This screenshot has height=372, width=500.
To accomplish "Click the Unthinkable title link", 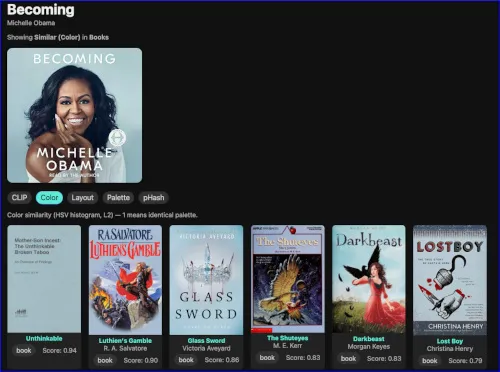I will tap(44, 338).
